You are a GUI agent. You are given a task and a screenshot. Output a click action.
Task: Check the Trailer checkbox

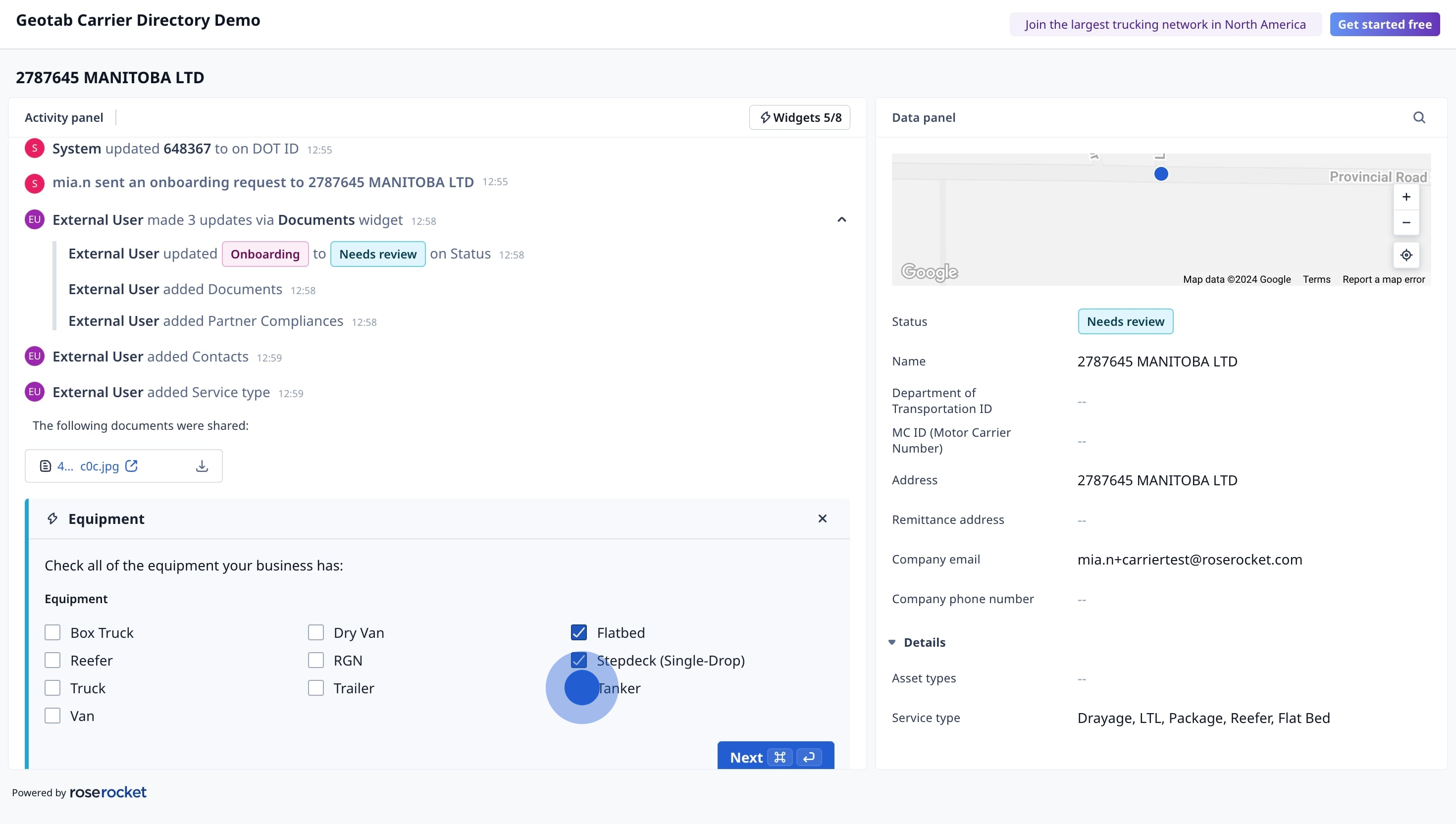click(316, 688)
